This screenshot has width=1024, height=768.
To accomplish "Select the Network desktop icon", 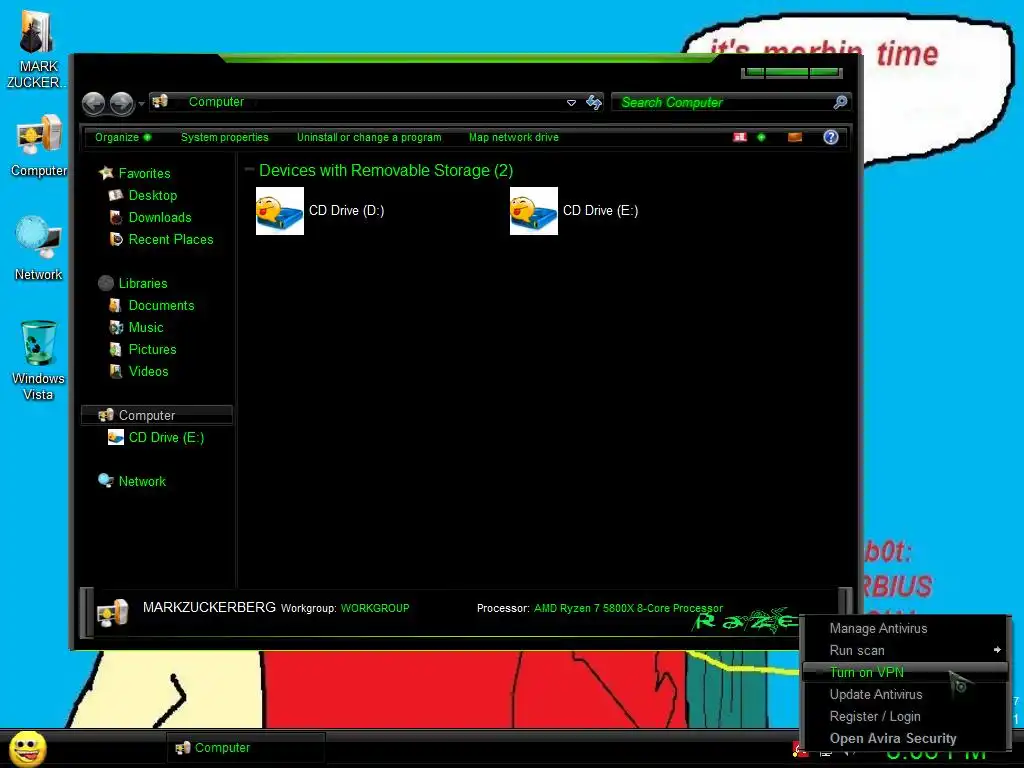I will (x=38, y=249).
